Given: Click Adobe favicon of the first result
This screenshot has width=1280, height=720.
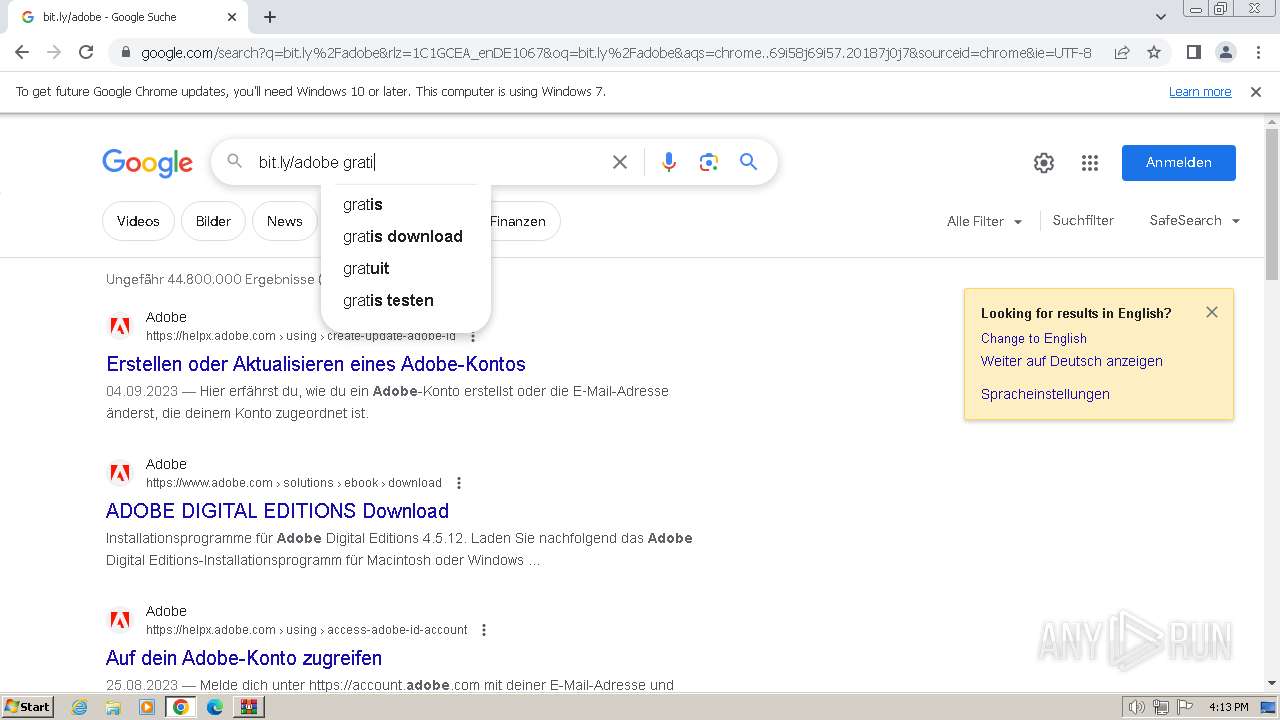Looking at the screenshot, I should [120, 326].
